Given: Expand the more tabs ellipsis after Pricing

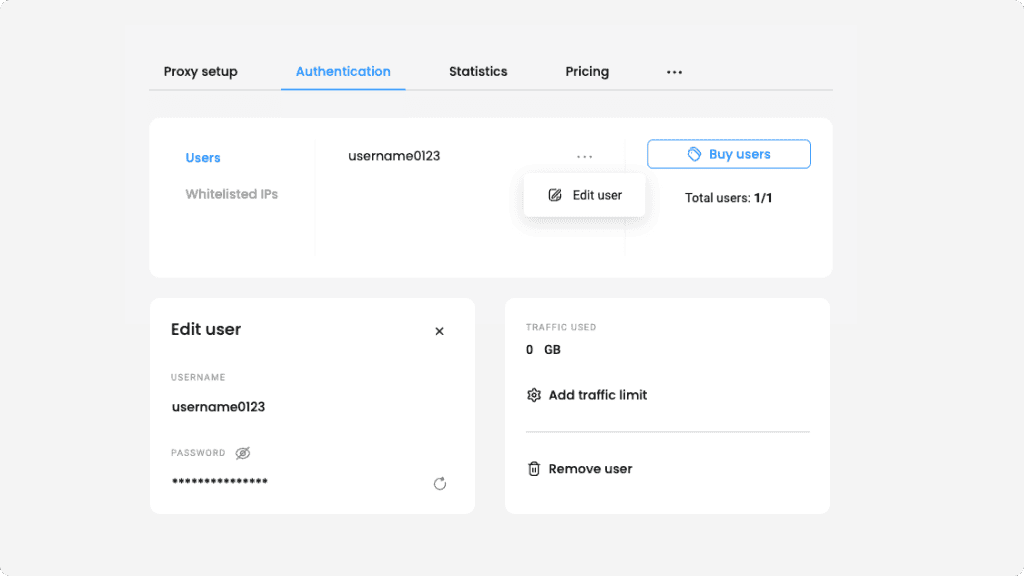Looking at the screenshot, I should [x=674, y=72].
